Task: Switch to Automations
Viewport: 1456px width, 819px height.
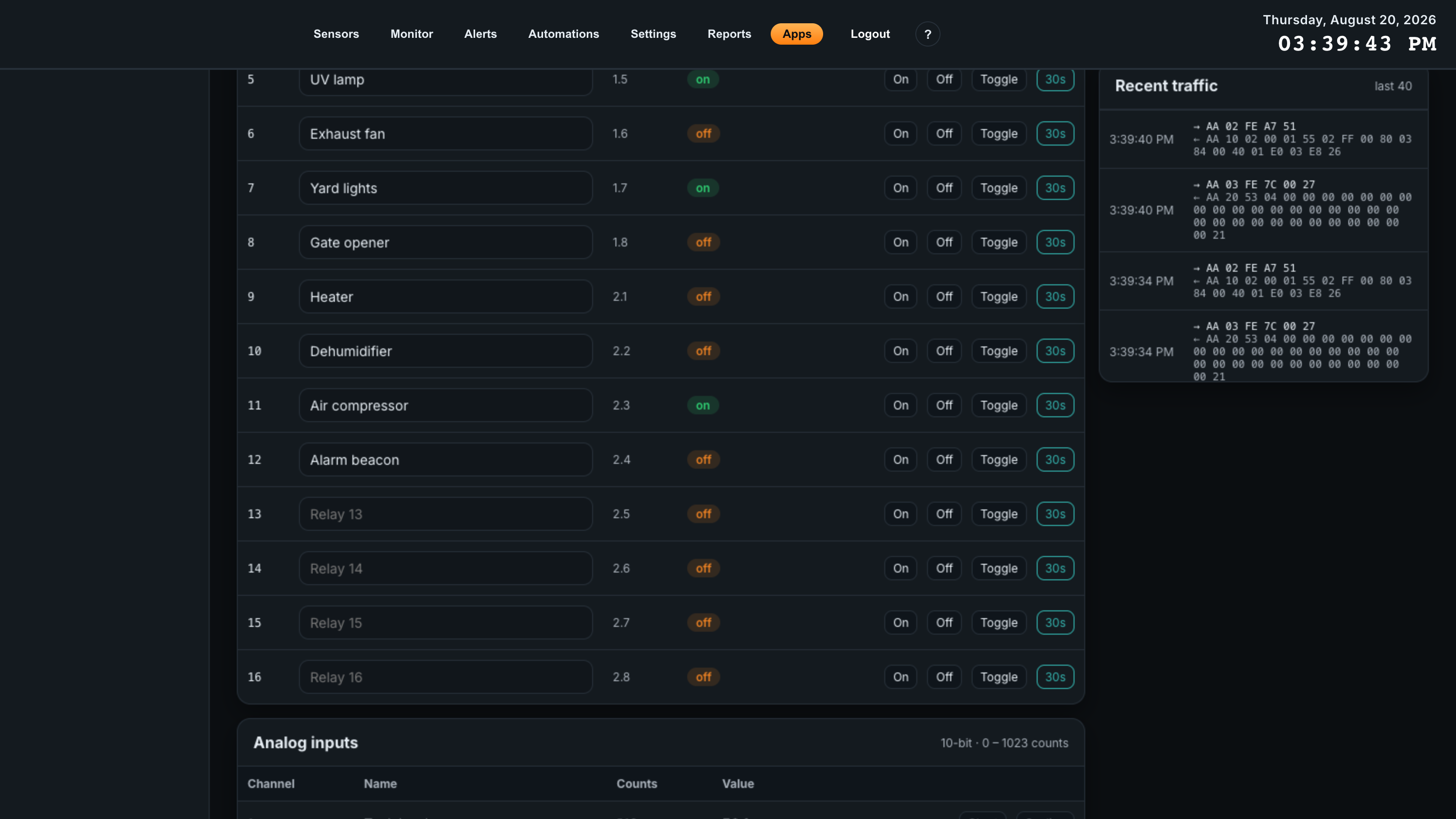Action: pyautogui.click(x=563, y=34)
